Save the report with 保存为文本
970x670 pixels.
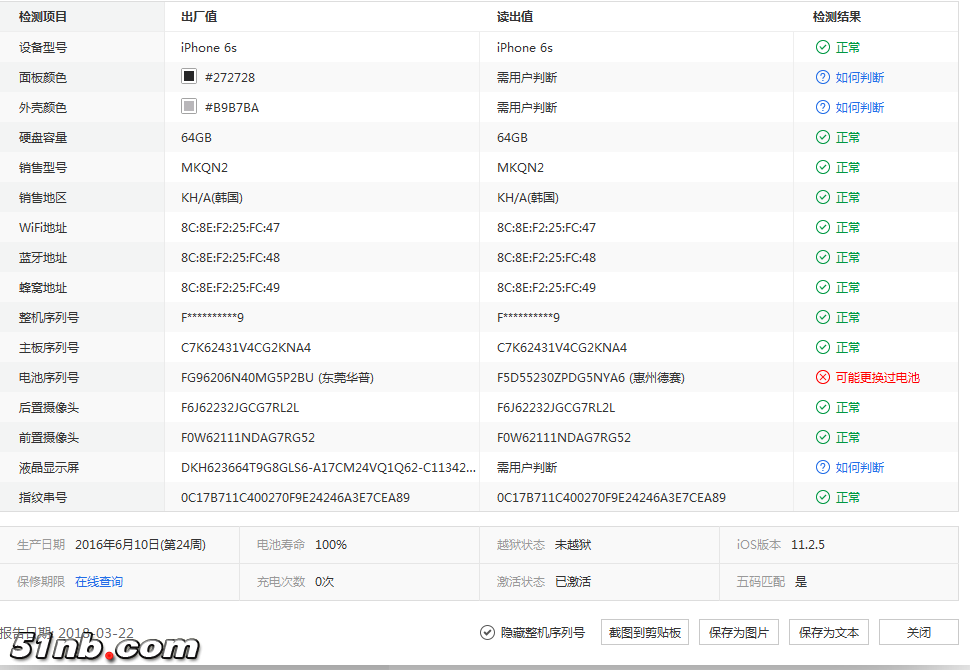(828, 632)
